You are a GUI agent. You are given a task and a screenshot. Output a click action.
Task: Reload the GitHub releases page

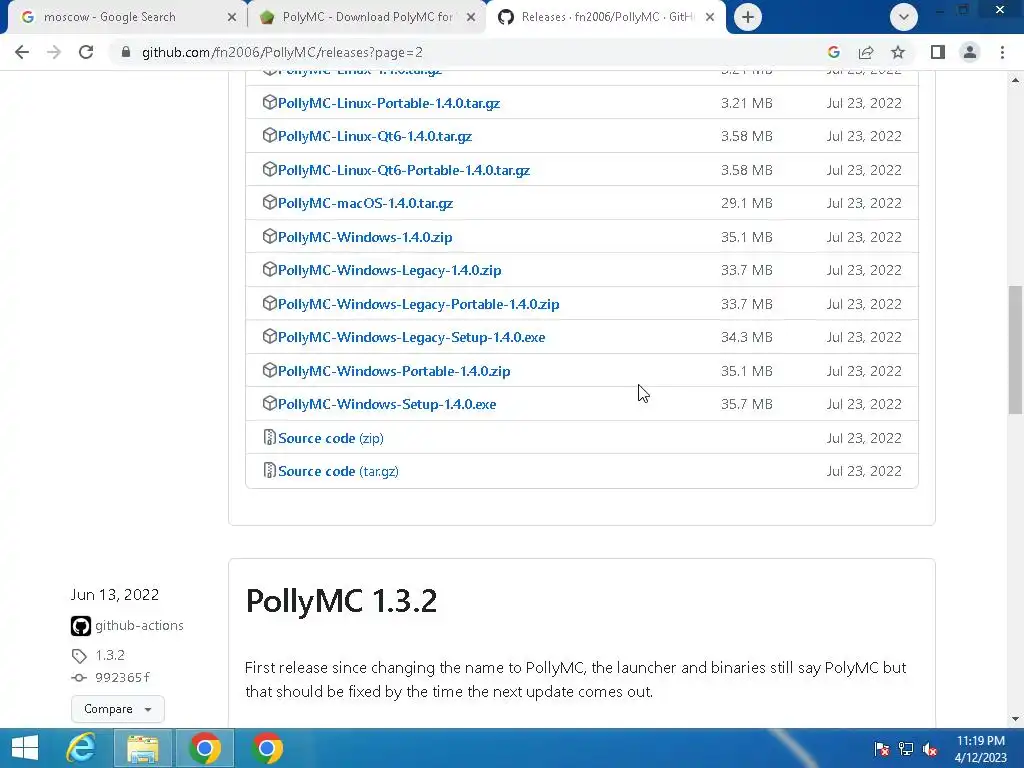86,52
